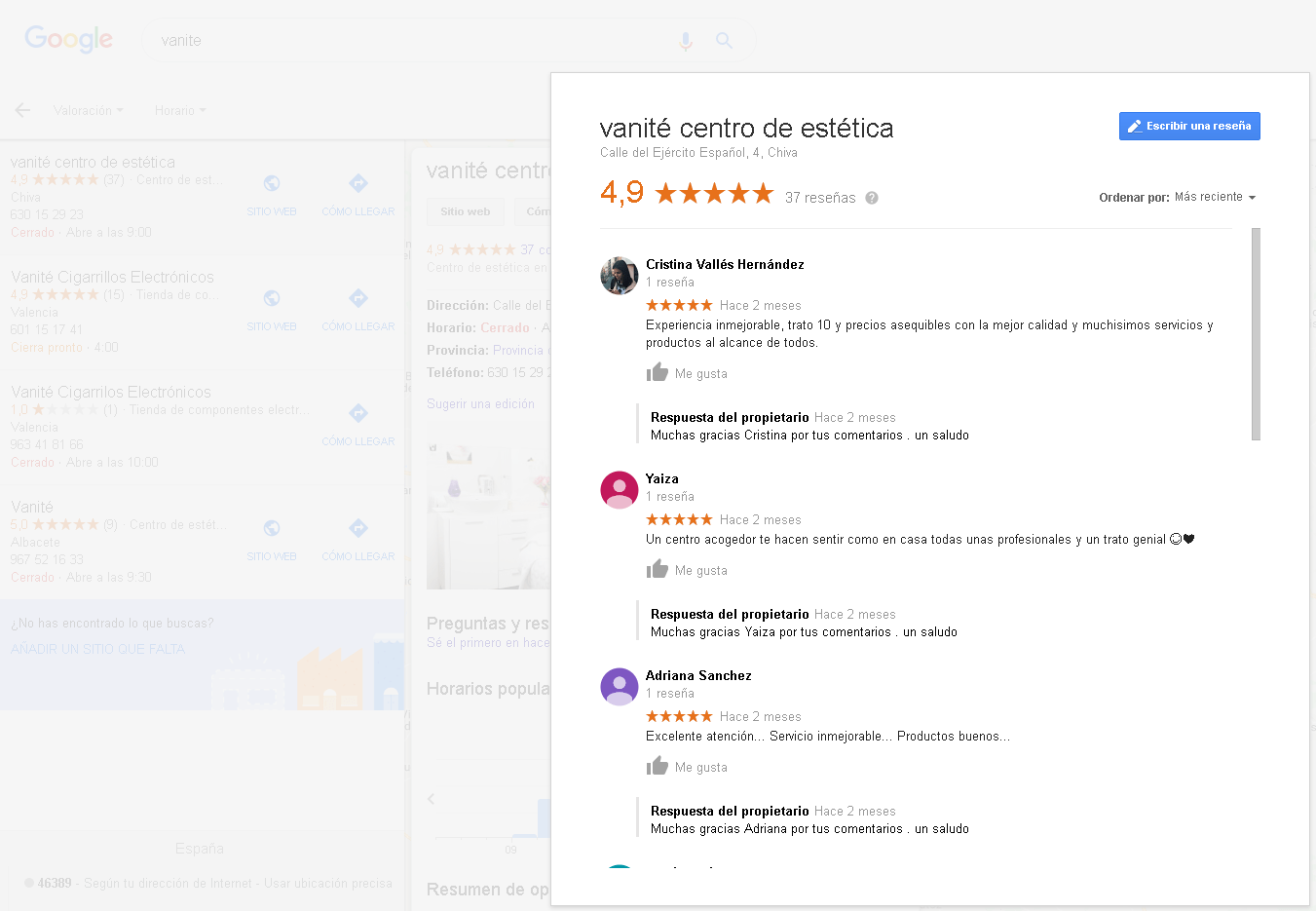Click Sitio web button in background panel
1316x911 pixels.
[x=466, y=211]
